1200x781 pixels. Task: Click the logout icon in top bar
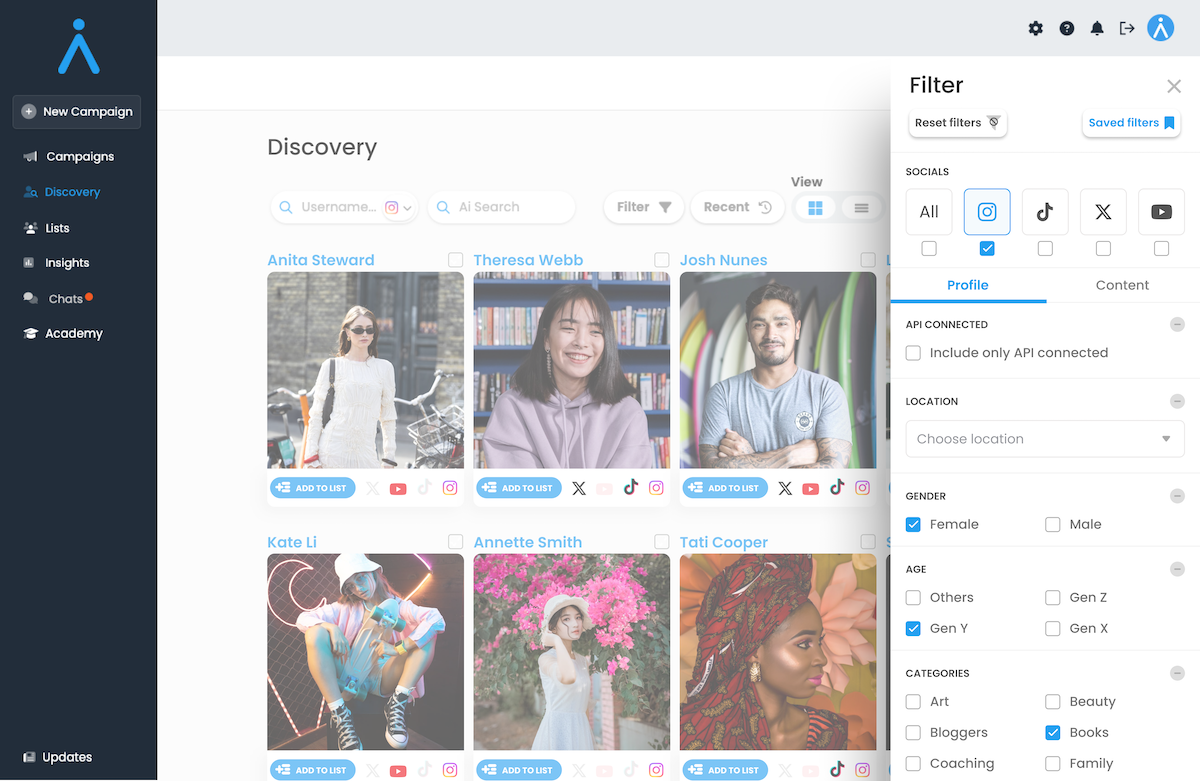point(1127,28)
